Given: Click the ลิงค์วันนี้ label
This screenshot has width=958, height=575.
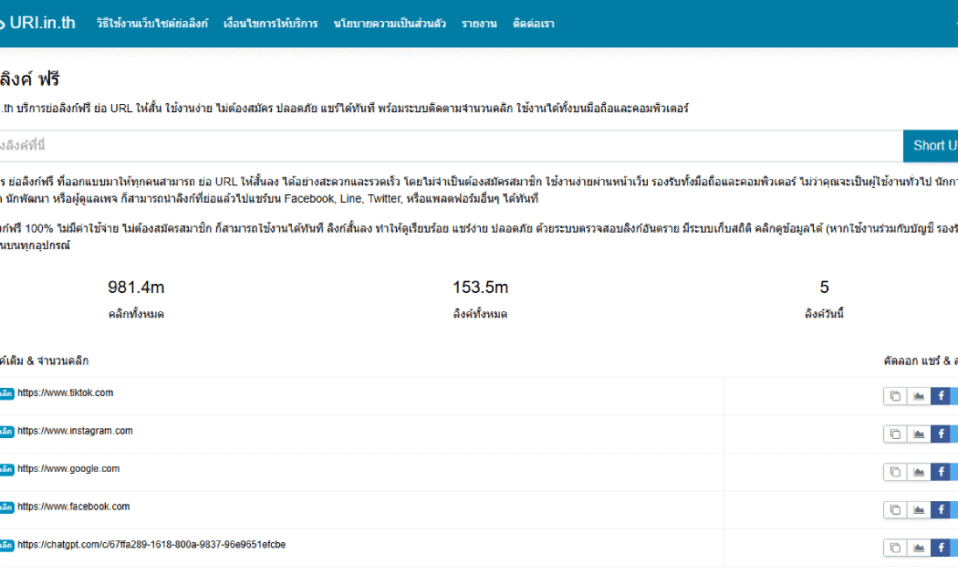Looking at the screenshot, I should pos(824,314).
